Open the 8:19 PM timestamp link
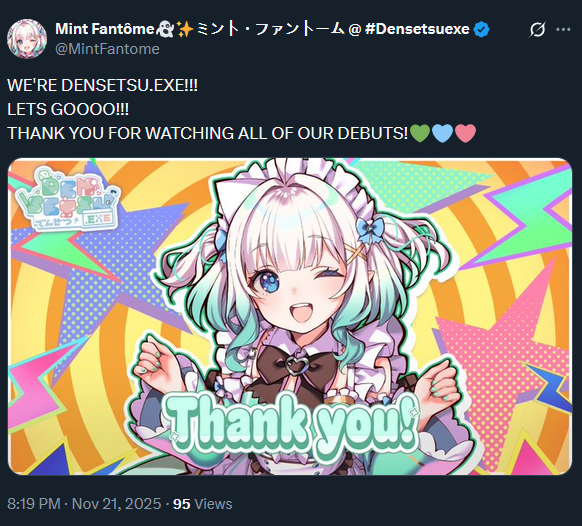Screen dimensions: 582x526 34,504
